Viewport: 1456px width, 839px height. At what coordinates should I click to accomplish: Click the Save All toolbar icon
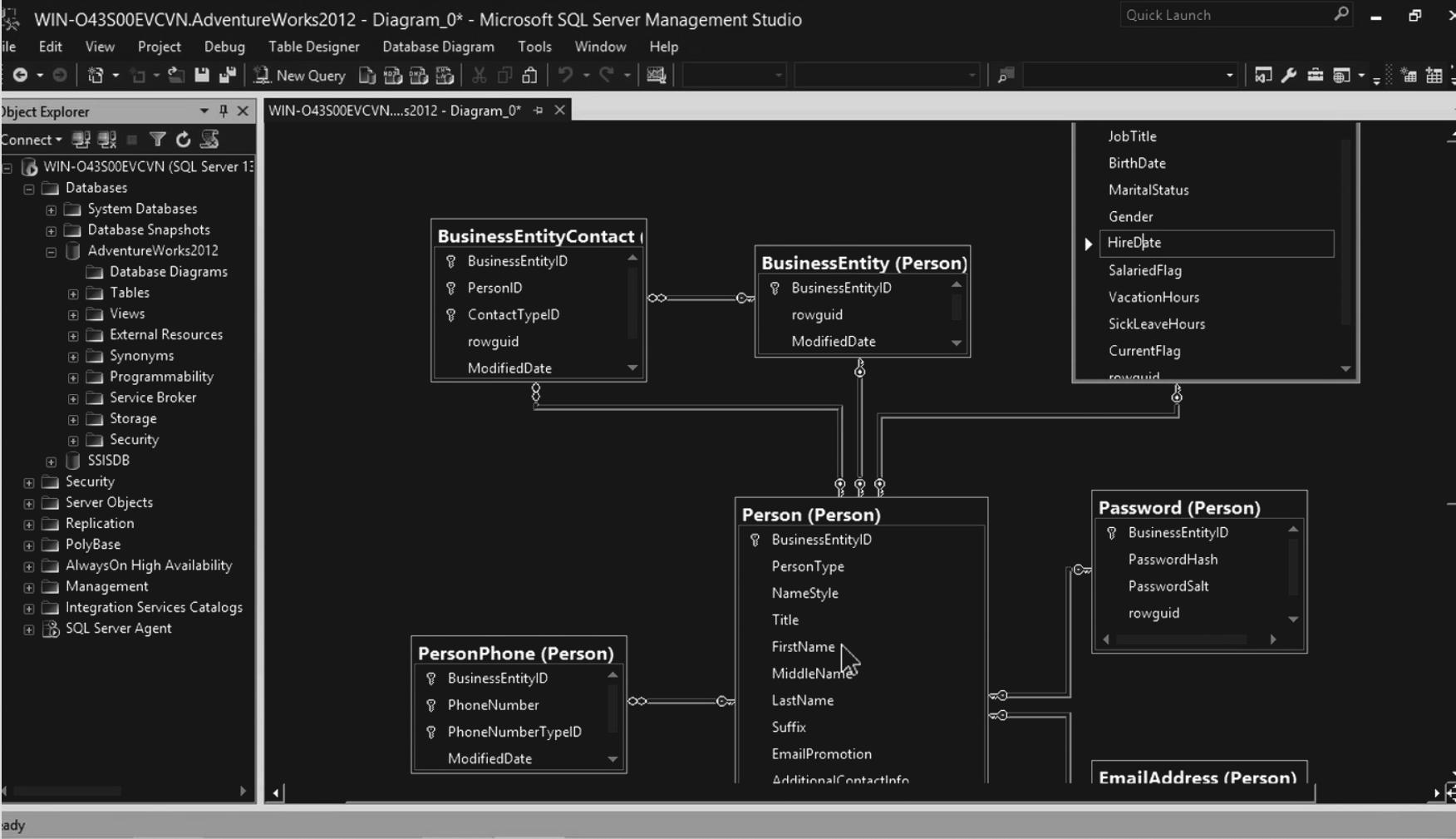(x=227, y=76)
